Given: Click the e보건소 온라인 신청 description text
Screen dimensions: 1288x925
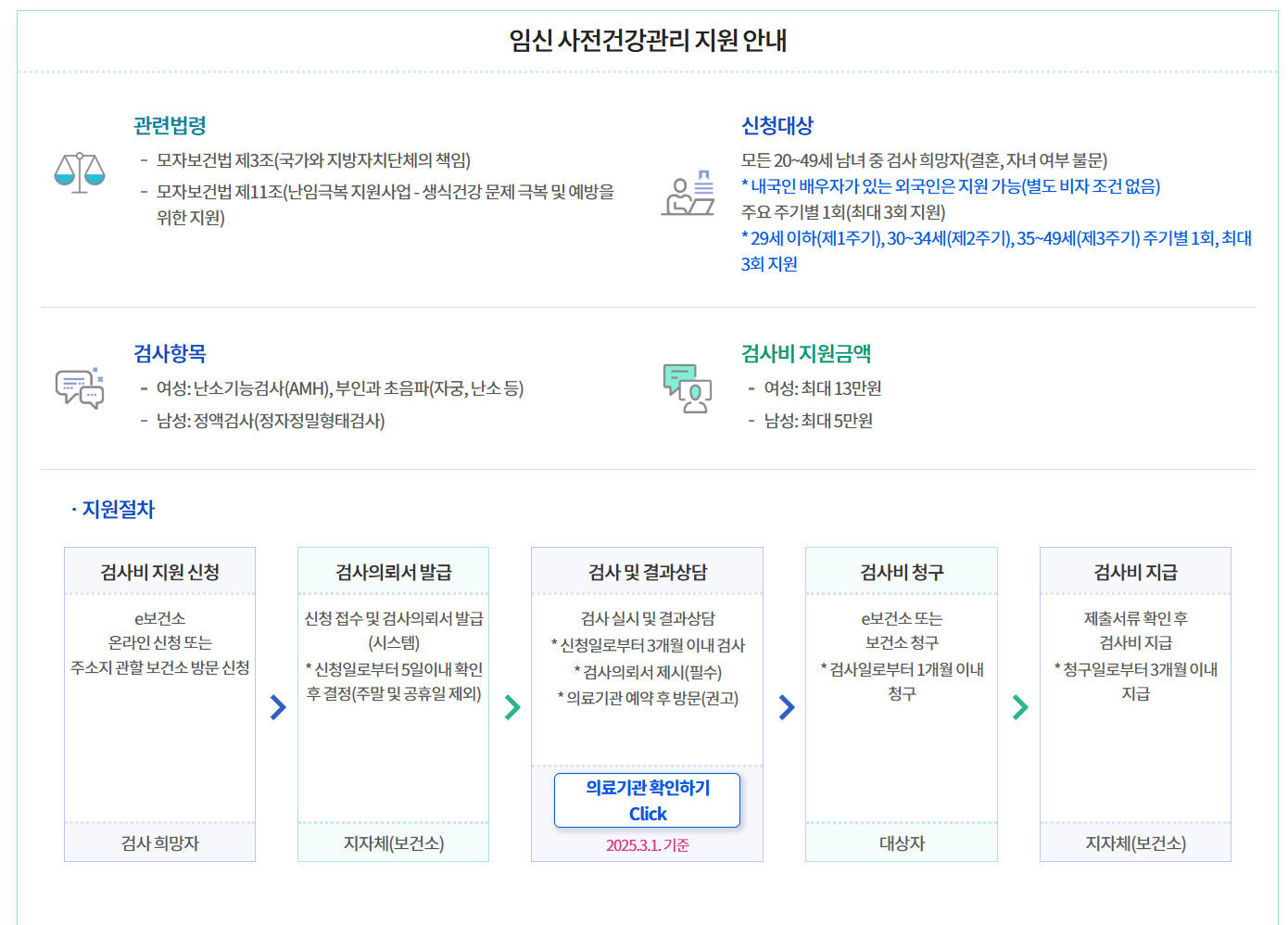Looking at the screenshot, I should (159, 642).
